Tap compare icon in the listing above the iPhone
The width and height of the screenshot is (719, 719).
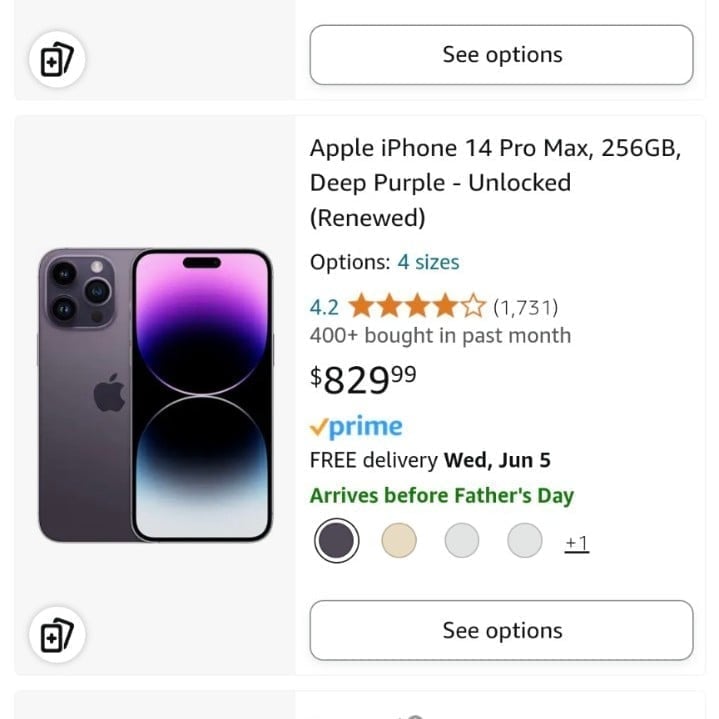57,60
